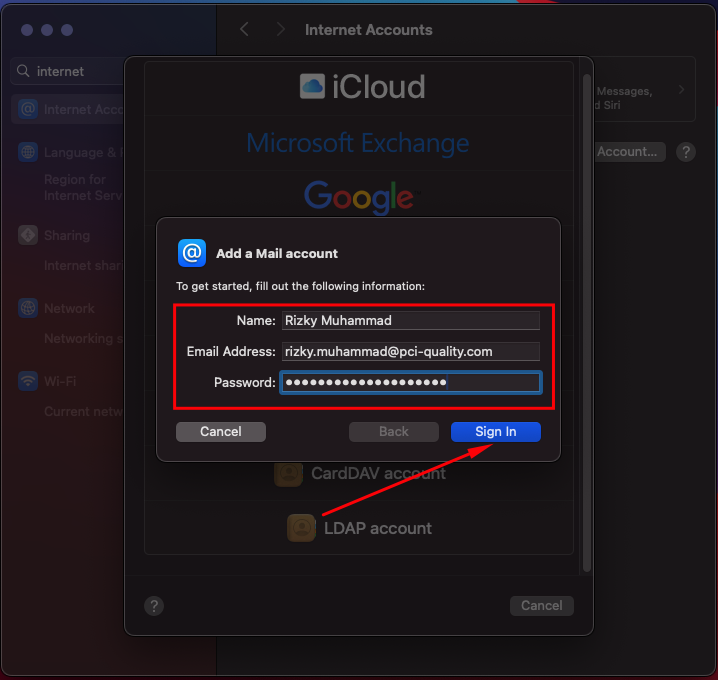The height and width of the screenshot is (680, 718).
Task: Click the magnifying glass search icon
Action: [23, 71]
